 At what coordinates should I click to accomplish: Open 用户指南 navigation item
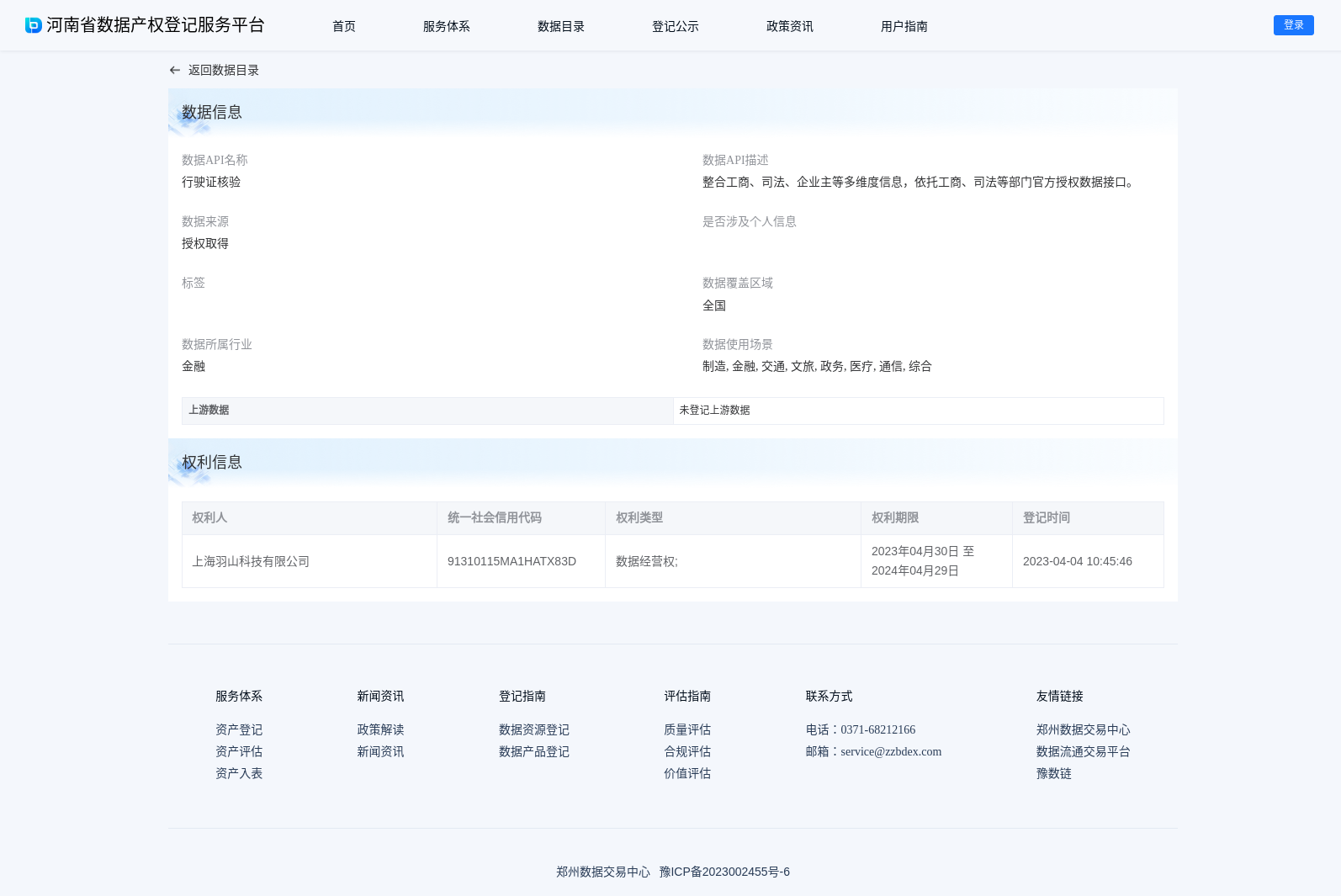point(904,26)
